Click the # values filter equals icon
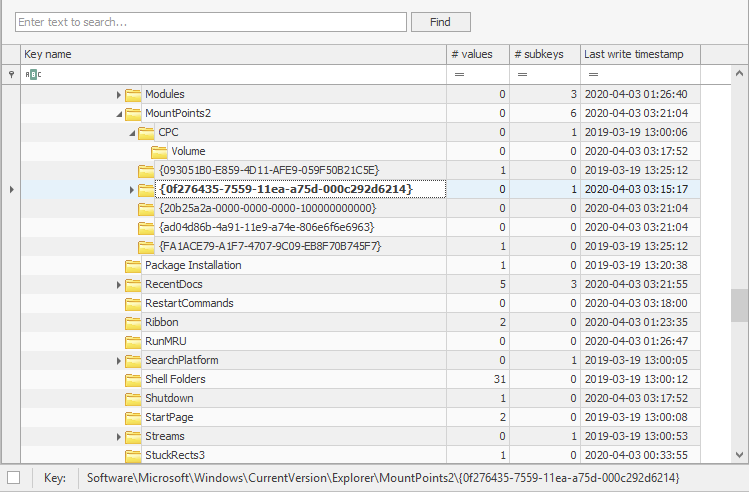Image resolution: width=749 pixels, height=492 pixels. [x=460, y=75]
